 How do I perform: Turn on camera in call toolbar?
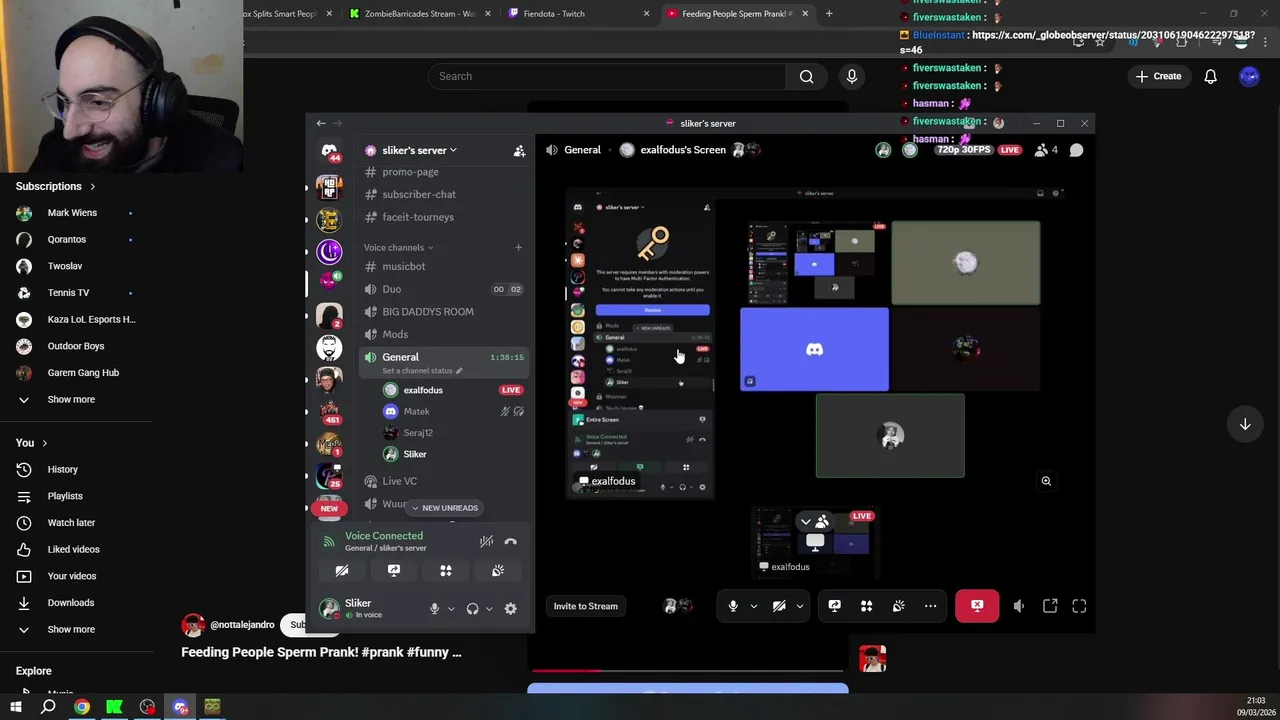point(779,606)
